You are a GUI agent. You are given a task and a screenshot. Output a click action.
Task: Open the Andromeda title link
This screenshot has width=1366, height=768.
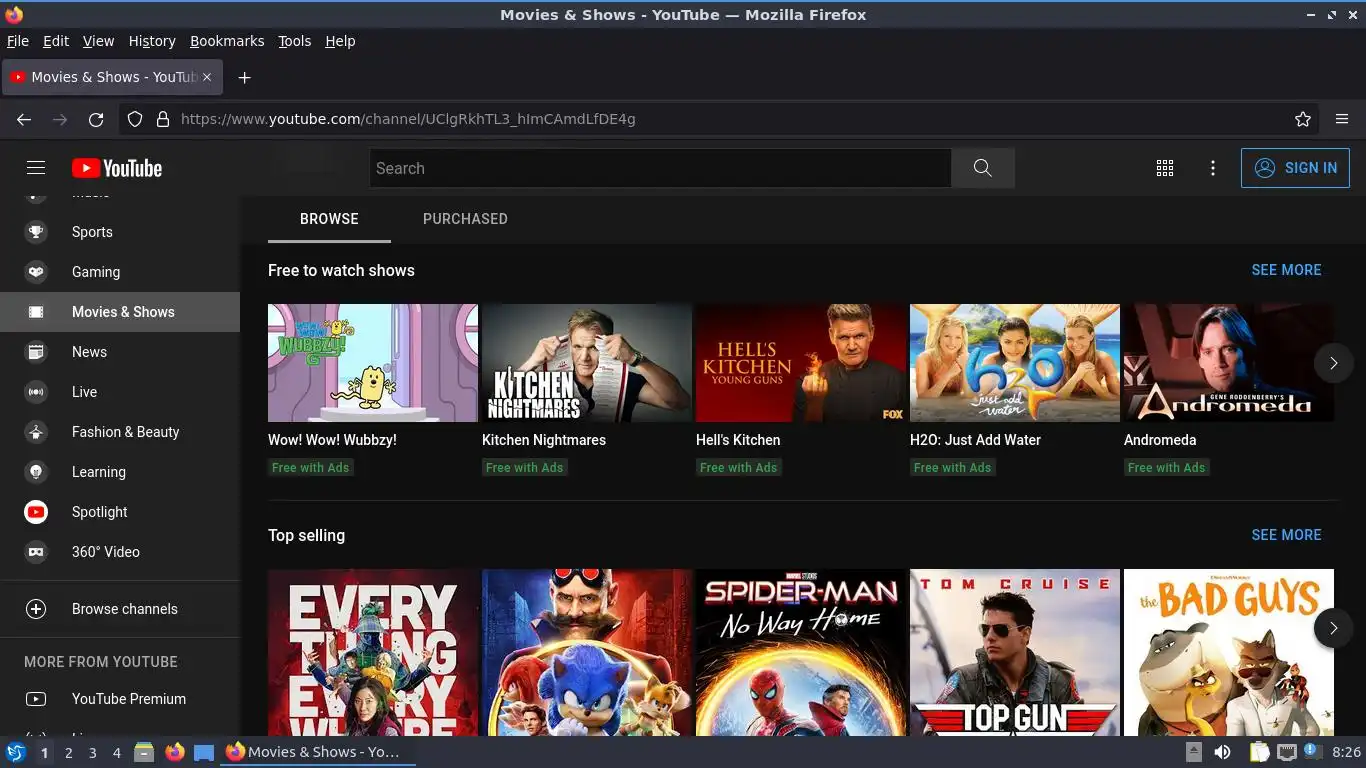coord(1160,440)
